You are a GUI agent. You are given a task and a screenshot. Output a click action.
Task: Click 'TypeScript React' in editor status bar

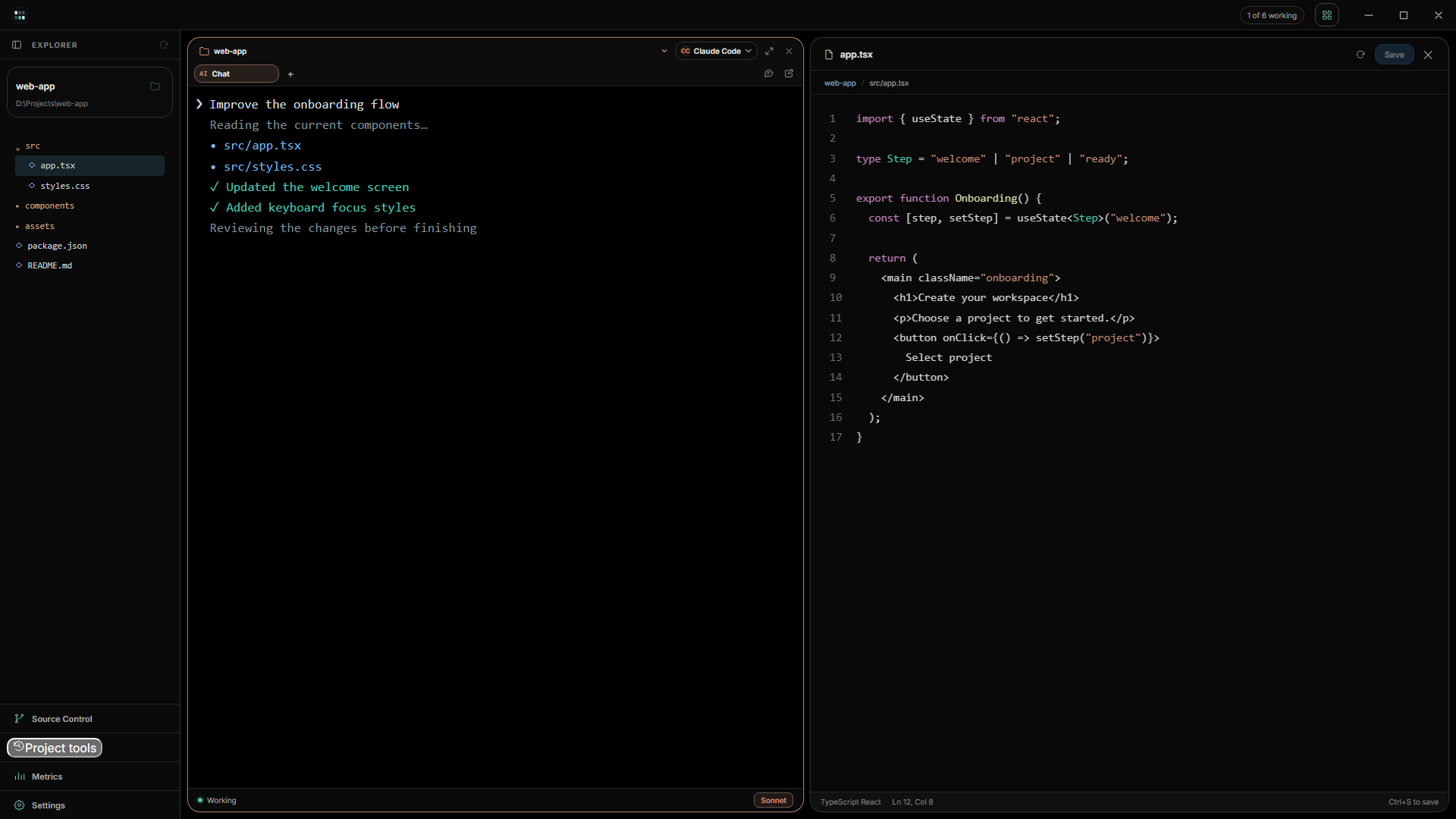coord(851,802)
